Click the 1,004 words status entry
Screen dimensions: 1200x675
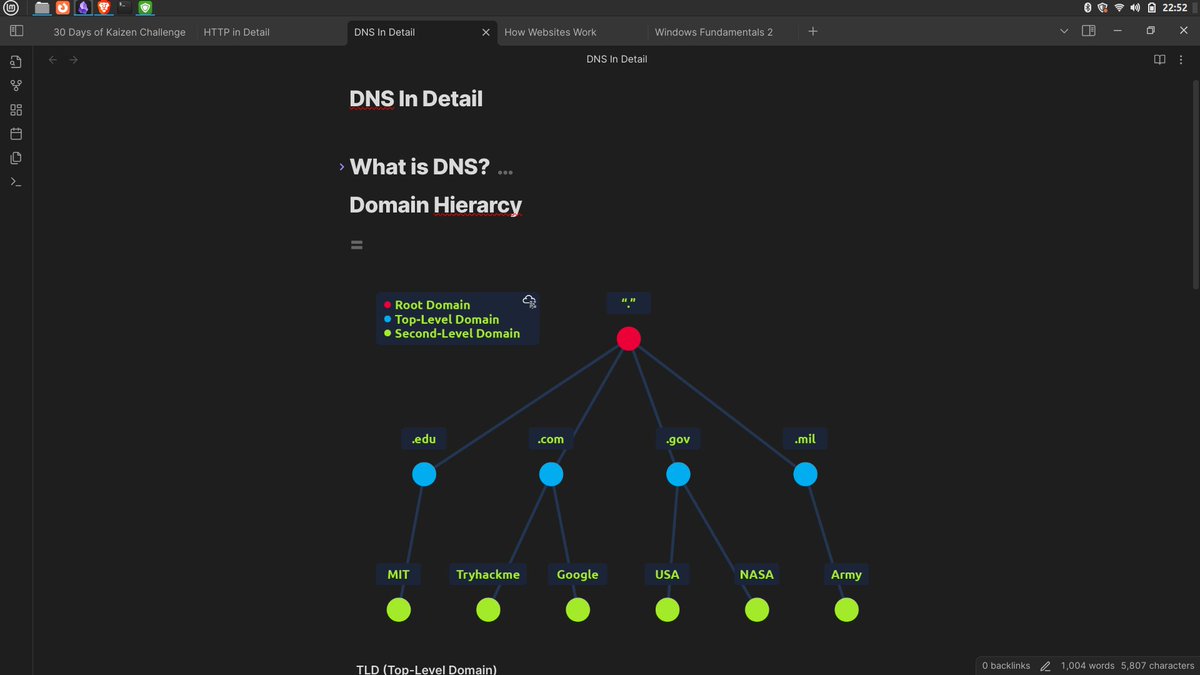click(x=1087, y=665)
